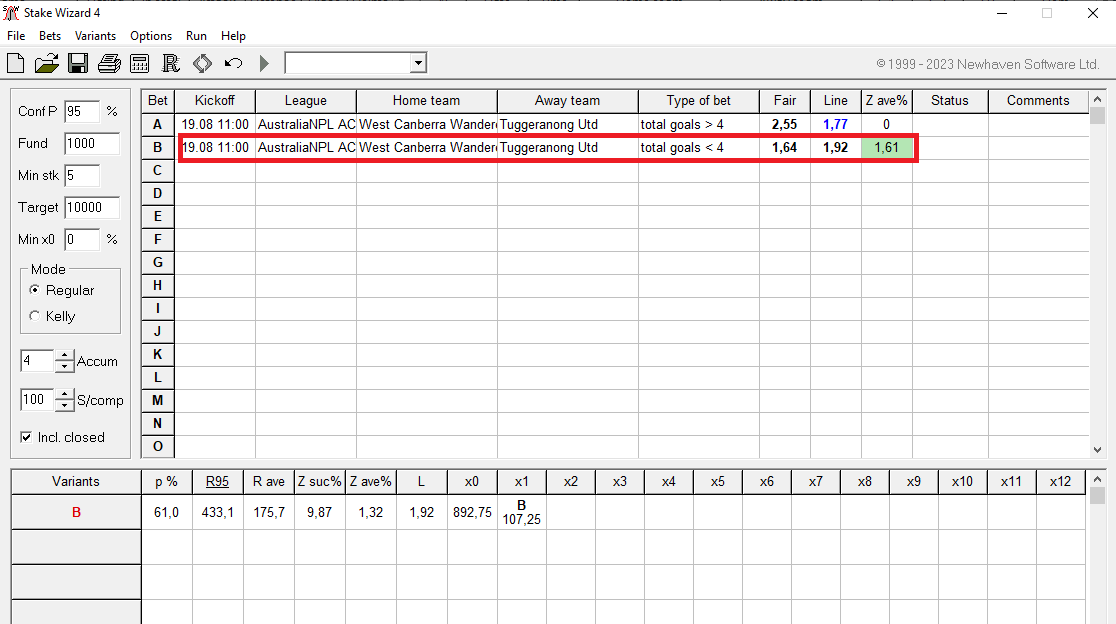This screenshot has width=1116, height=624.
Task: Open the Variants menu
Action: 95,36
